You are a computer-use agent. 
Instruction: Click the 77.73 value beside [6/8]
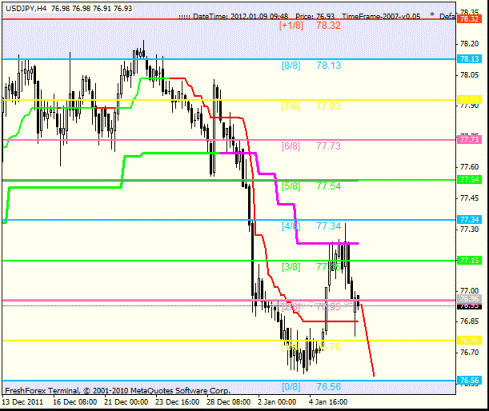click(328, 146)
